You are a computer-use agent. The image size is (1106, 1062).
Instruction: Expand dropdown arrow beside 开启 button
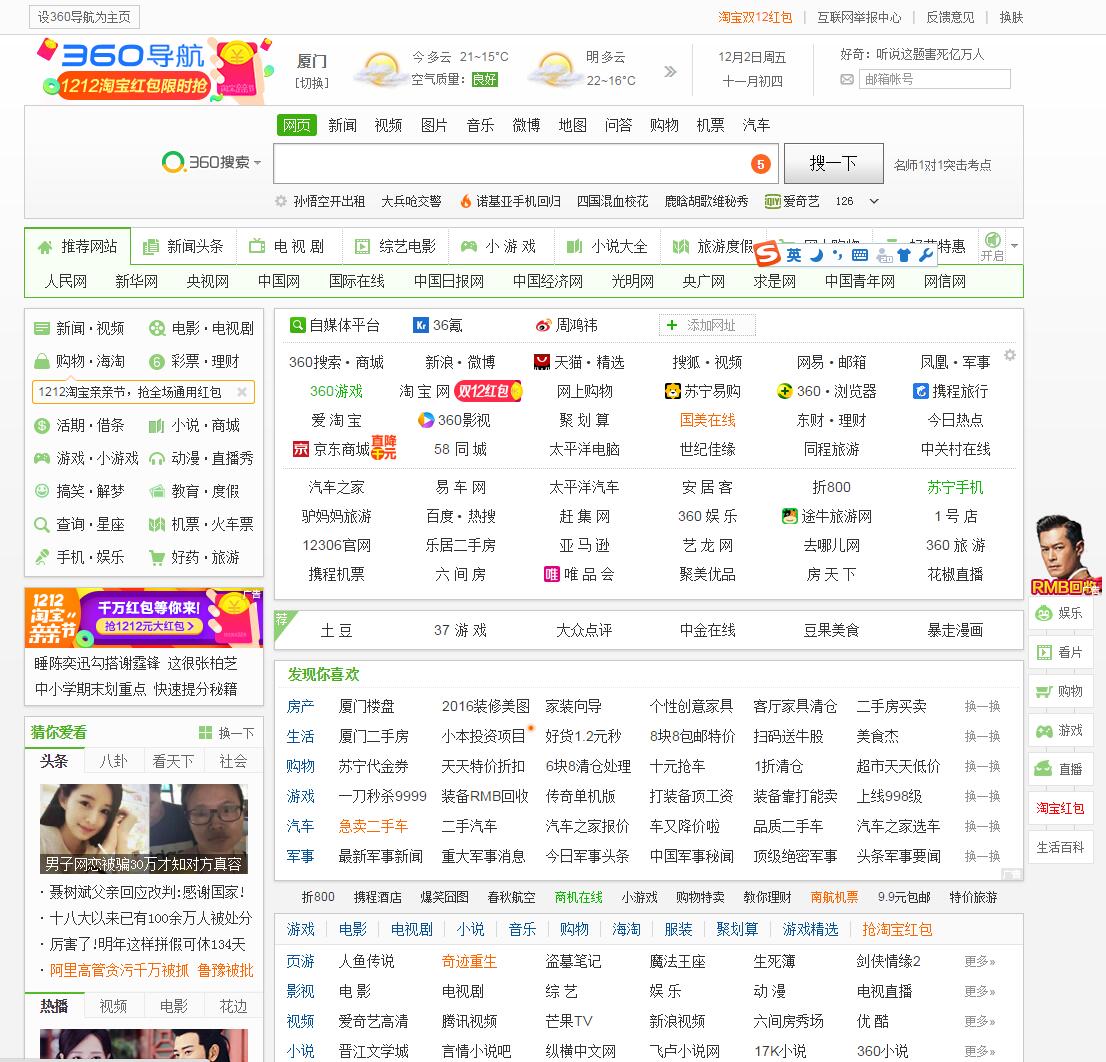[1014, 246]
